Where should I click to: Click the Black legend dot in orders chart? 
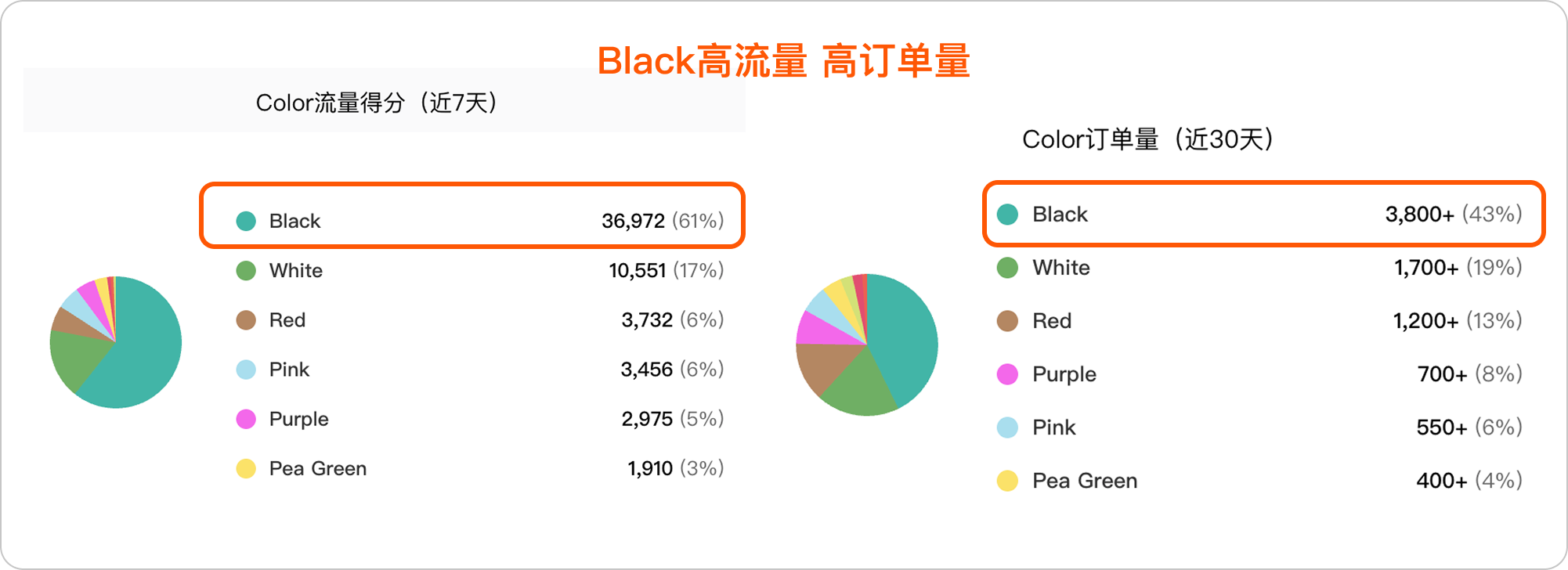coord(1007,215)
